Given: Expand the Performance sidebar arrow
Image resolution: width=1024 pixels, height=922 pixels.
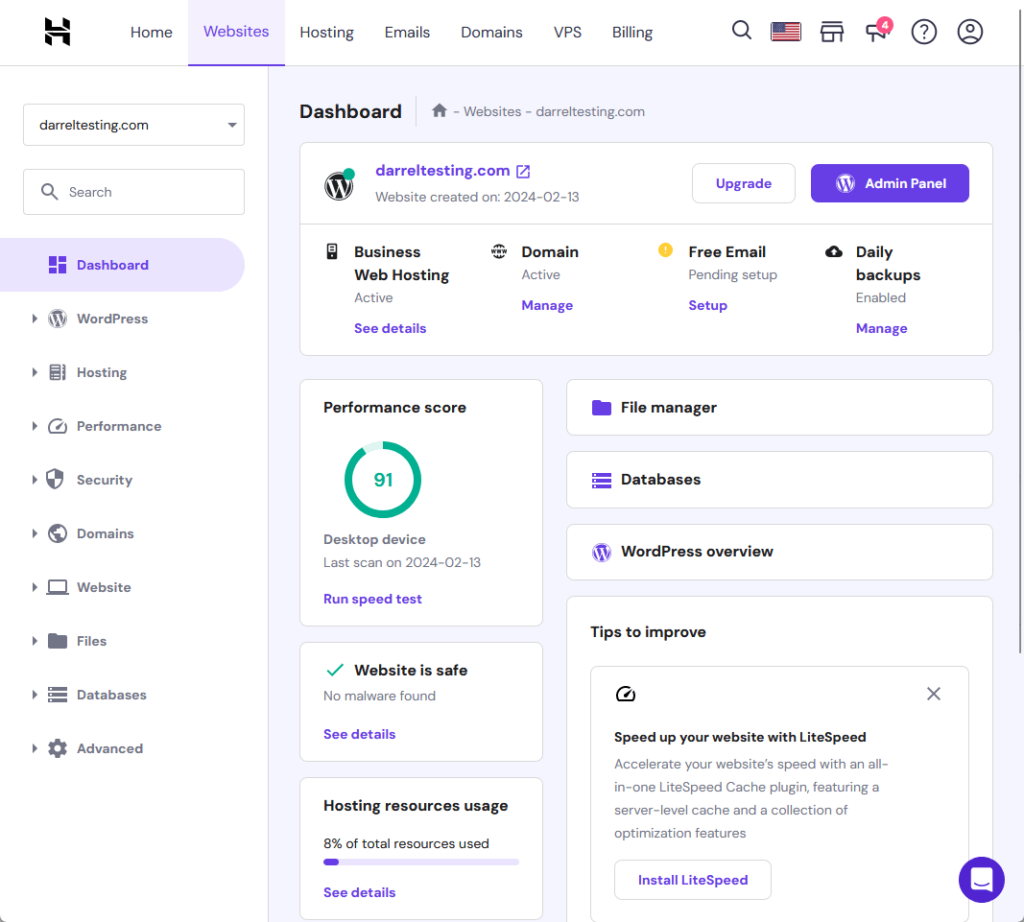Looking at the screenshot, I should click(x=35, y=426).
